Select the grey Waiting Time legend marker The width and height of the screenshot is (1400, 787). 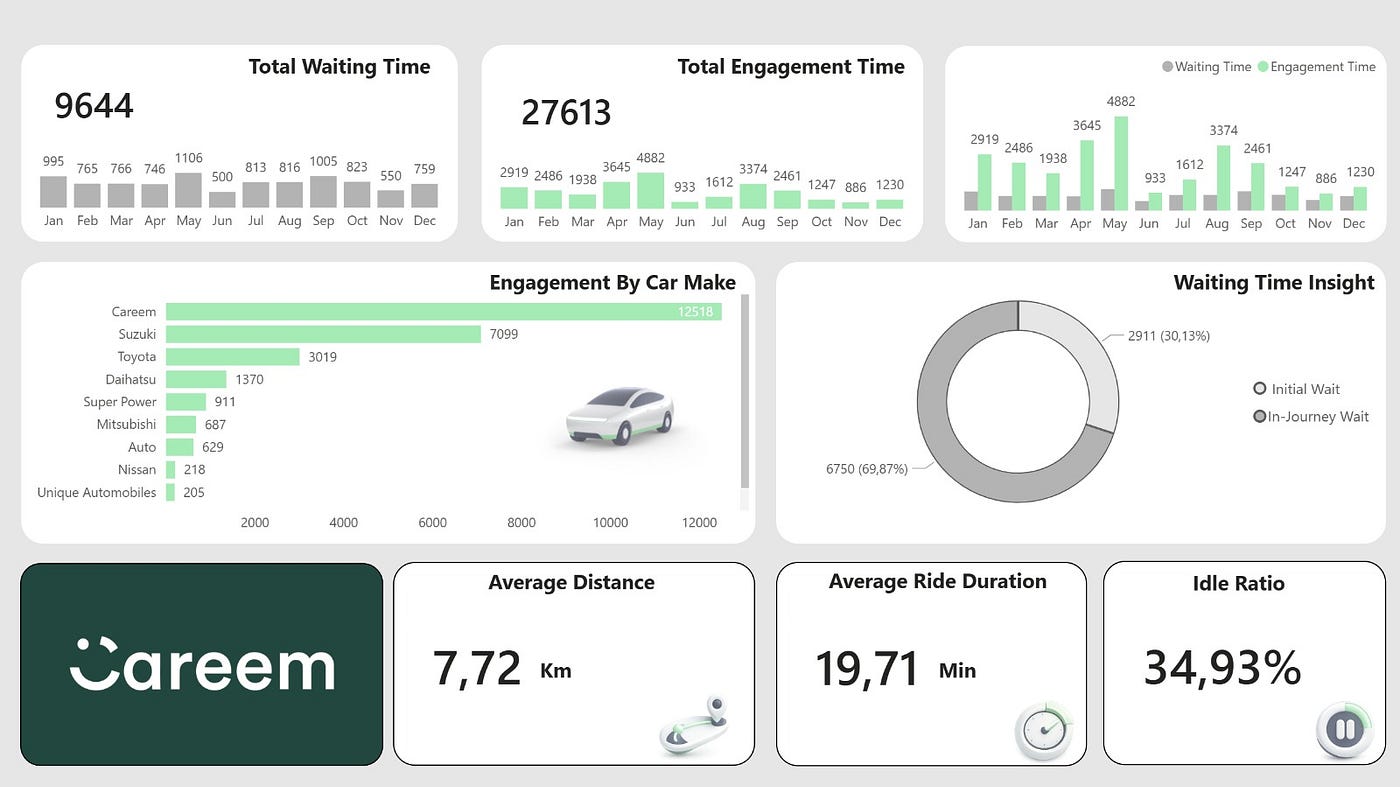[x=1167, y=67]
